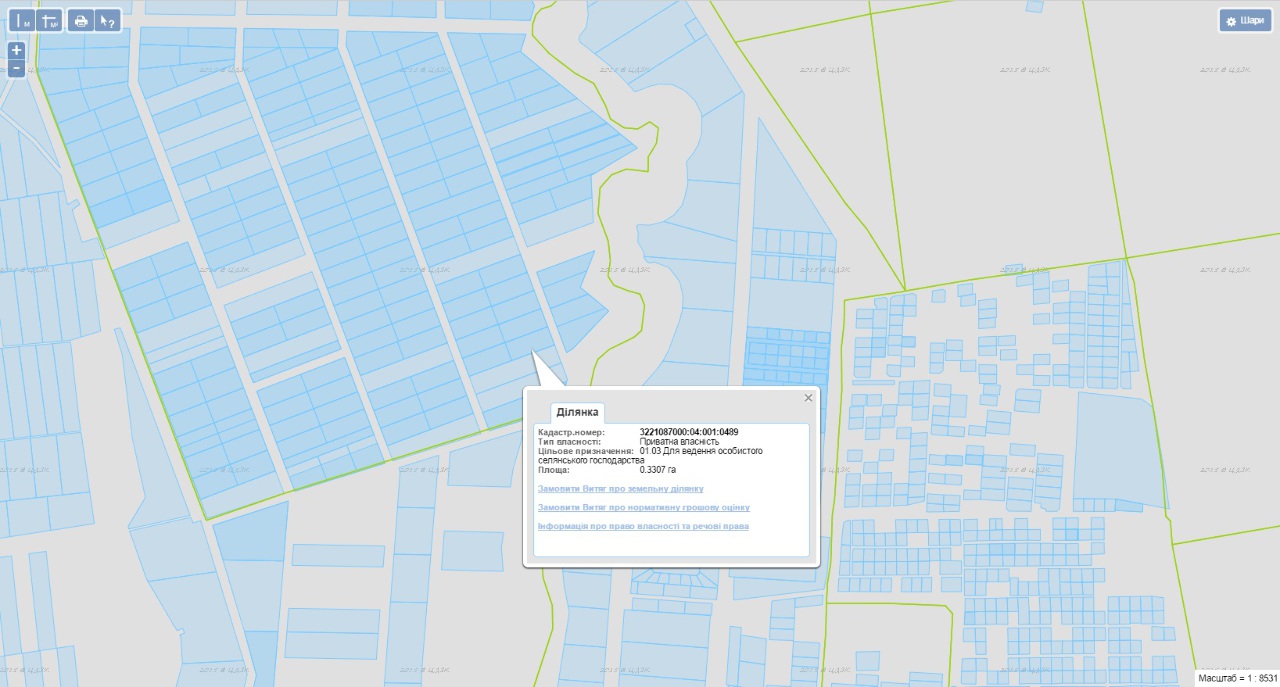Open the Шари layers panel

click(x=1244, y=20)
